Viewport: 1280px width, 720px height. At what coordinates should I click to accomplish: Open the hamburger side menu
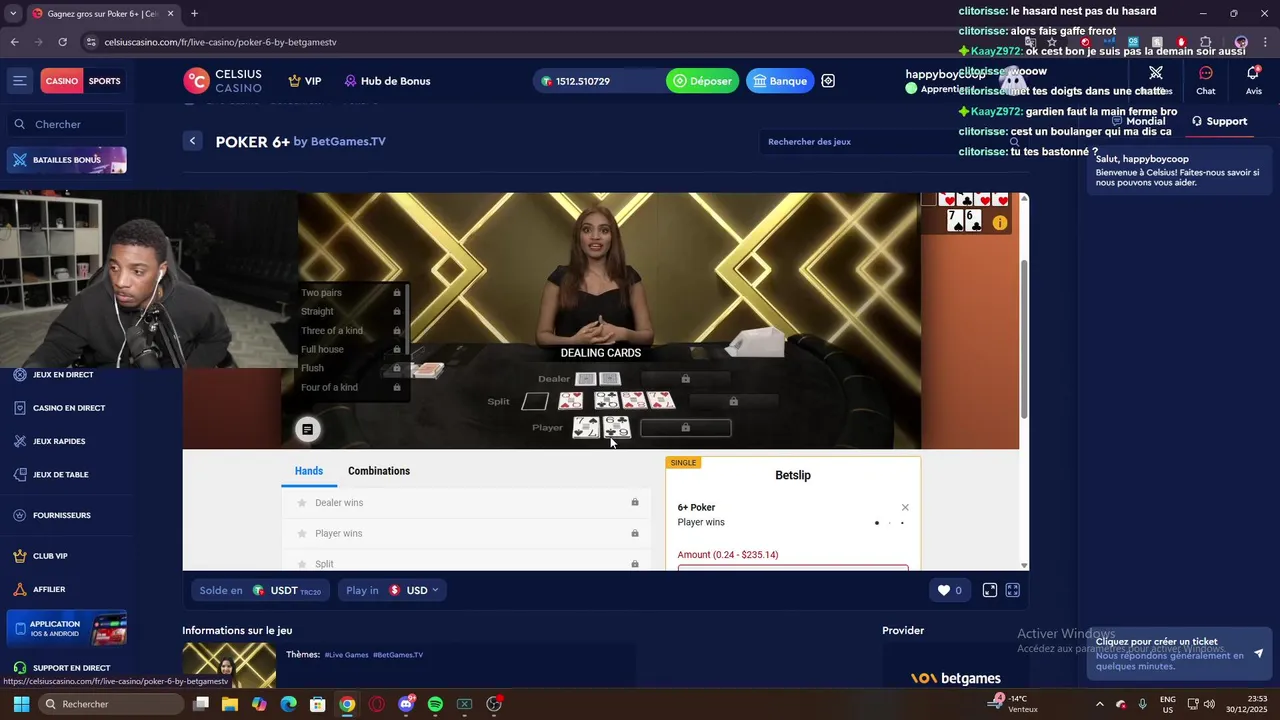click(x=19, y=81)
